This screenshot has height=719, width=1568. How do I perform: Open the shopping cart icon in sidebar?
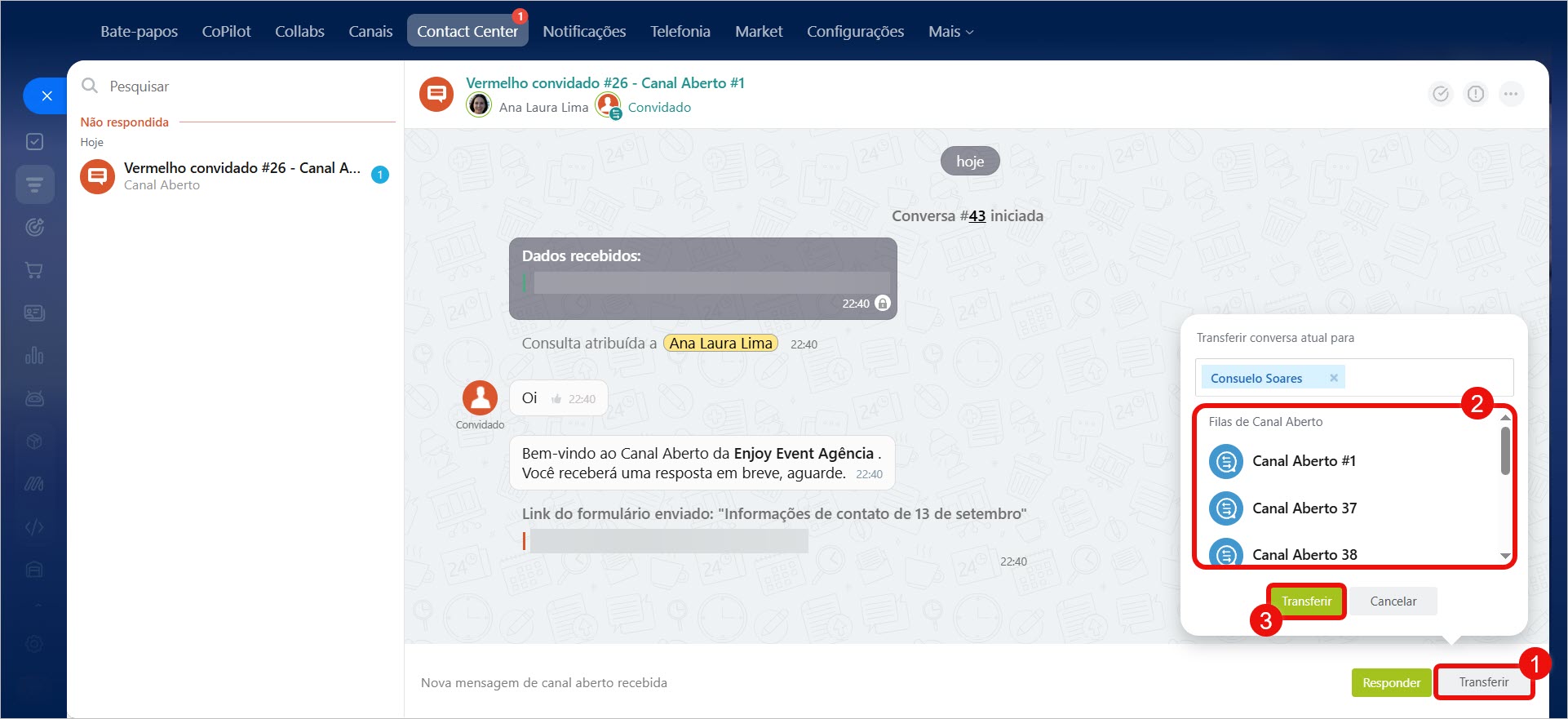point(34,270)
